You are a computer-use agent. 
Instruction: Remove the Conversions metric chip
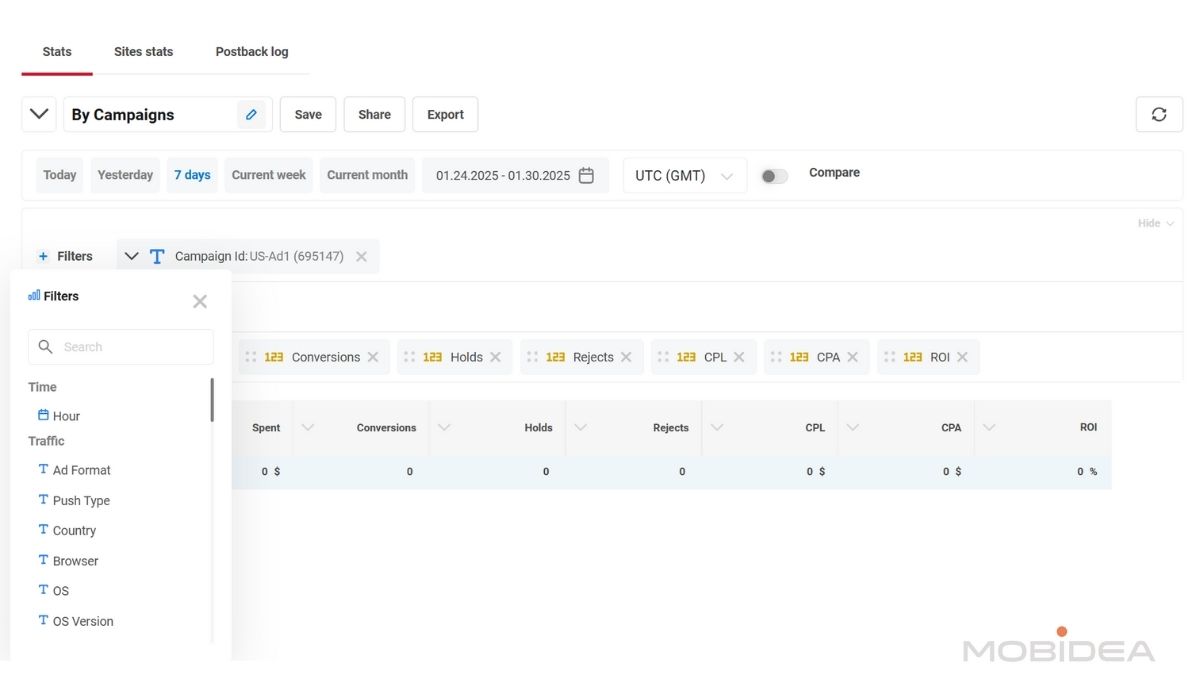pyautogui.click(x=373, y=357)
